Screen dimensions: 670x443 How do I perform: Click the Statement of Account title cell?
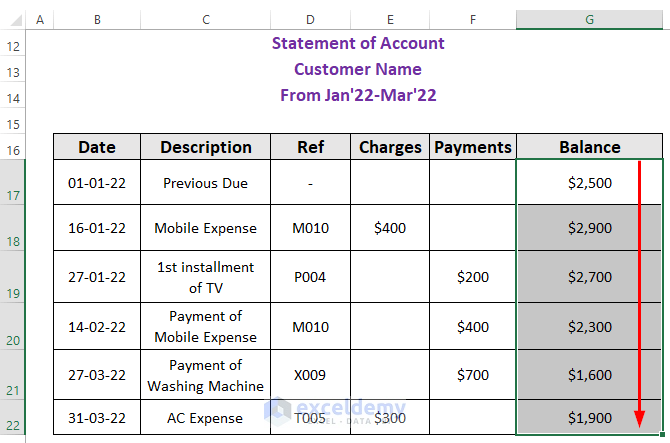pyautogui.click(x=358, y=43)
